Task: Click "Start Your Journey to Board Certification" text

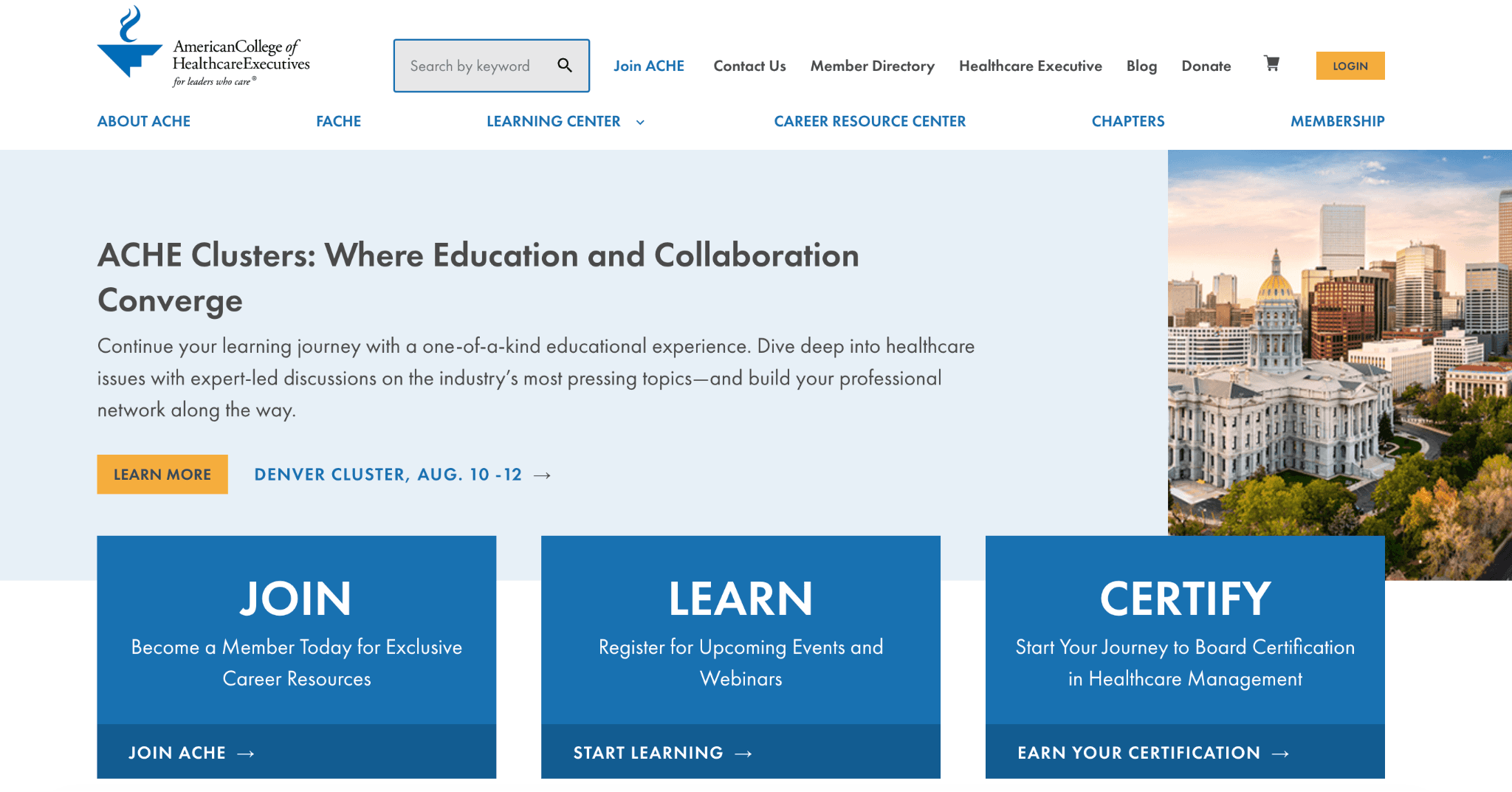Action: click(1185, 663)
